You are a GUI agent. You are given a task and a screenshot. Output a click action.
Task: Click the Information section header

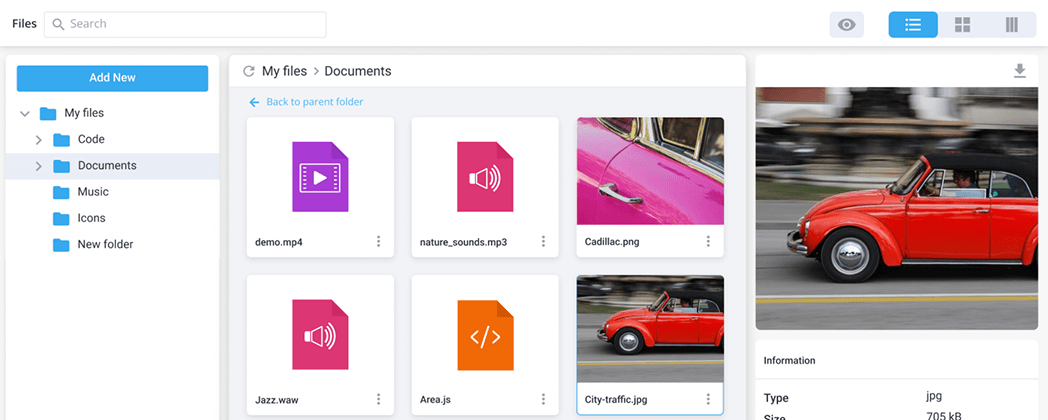[x=789, y=360]
